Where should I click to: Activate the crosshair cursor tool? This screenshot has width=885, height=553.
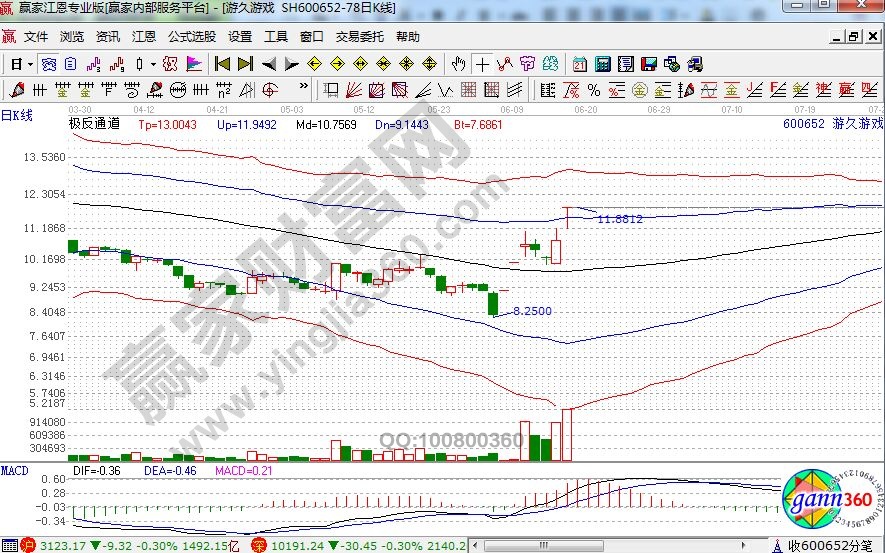pos(483,64)
